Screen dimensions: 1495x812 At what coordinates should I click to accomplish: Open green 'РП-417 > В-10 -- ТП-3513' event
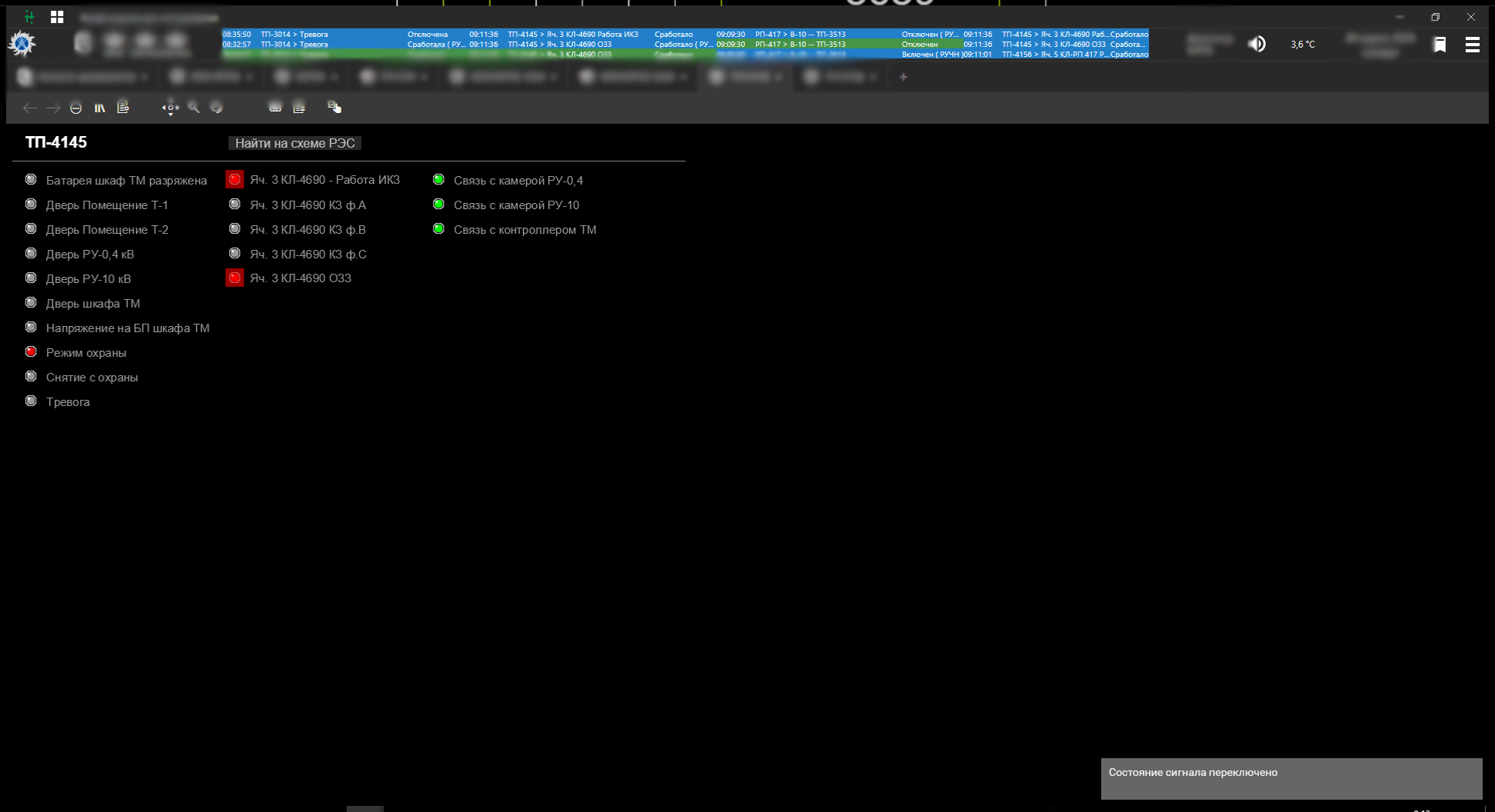[x=838, y=44]
